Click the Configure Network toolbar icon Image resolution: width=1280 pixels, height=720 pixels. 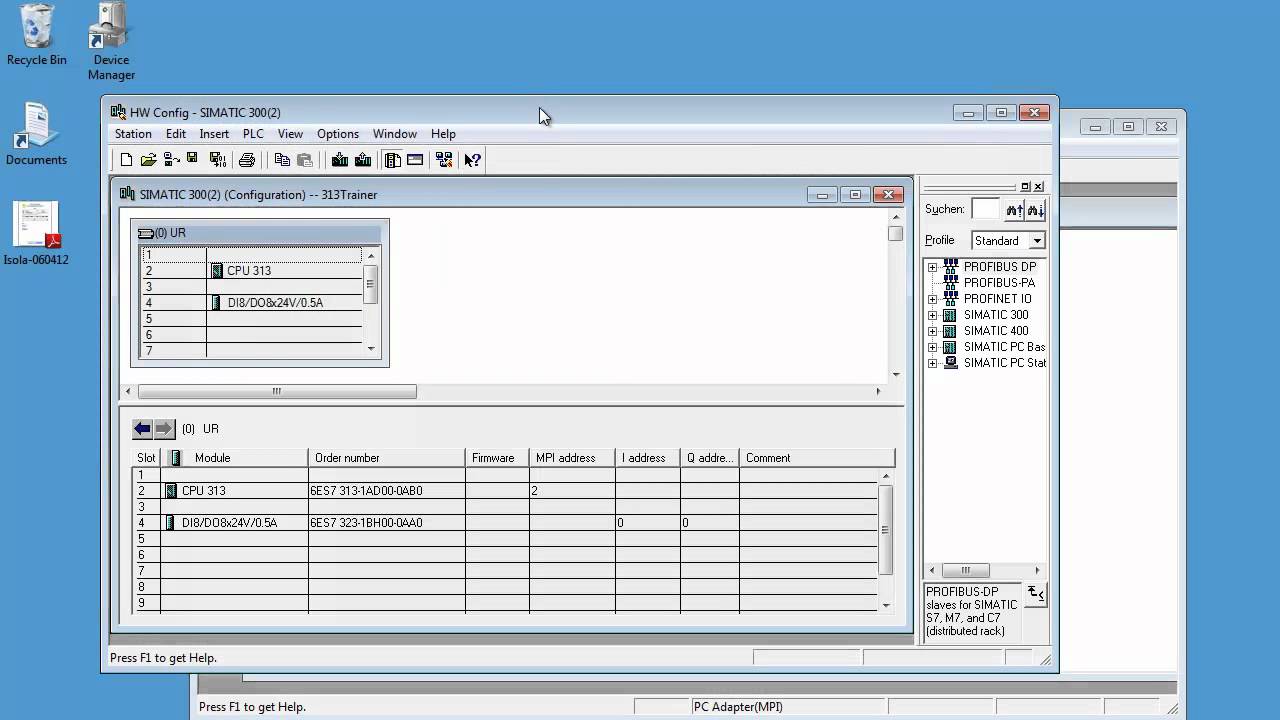(444, 160)
